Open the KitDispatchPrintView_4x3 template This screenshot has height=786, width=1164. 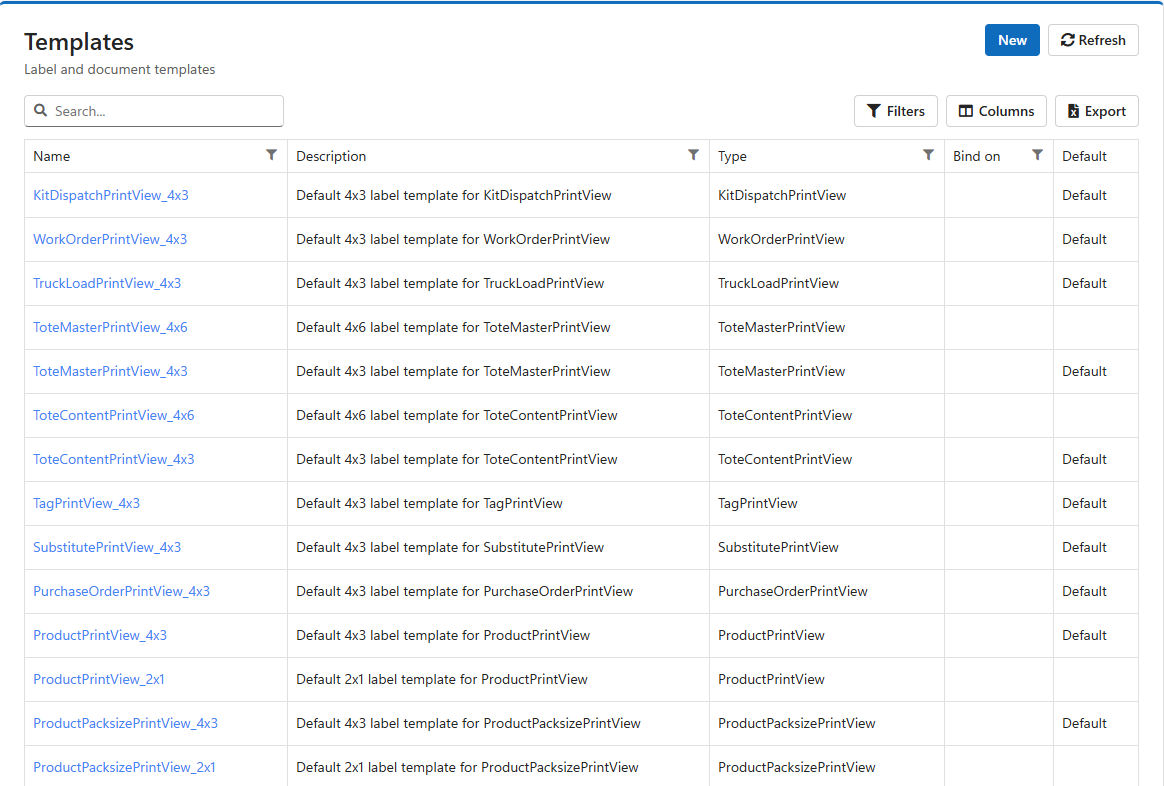tap(111, 195)
